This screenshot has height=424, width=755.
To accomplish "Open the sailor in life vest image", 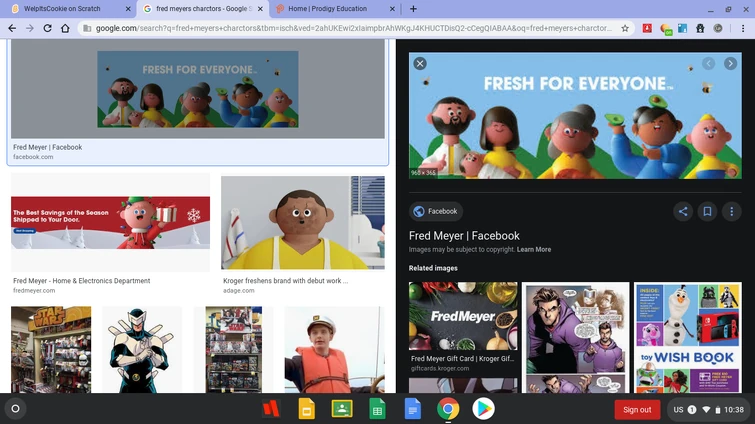I will (x=335, y=349).
